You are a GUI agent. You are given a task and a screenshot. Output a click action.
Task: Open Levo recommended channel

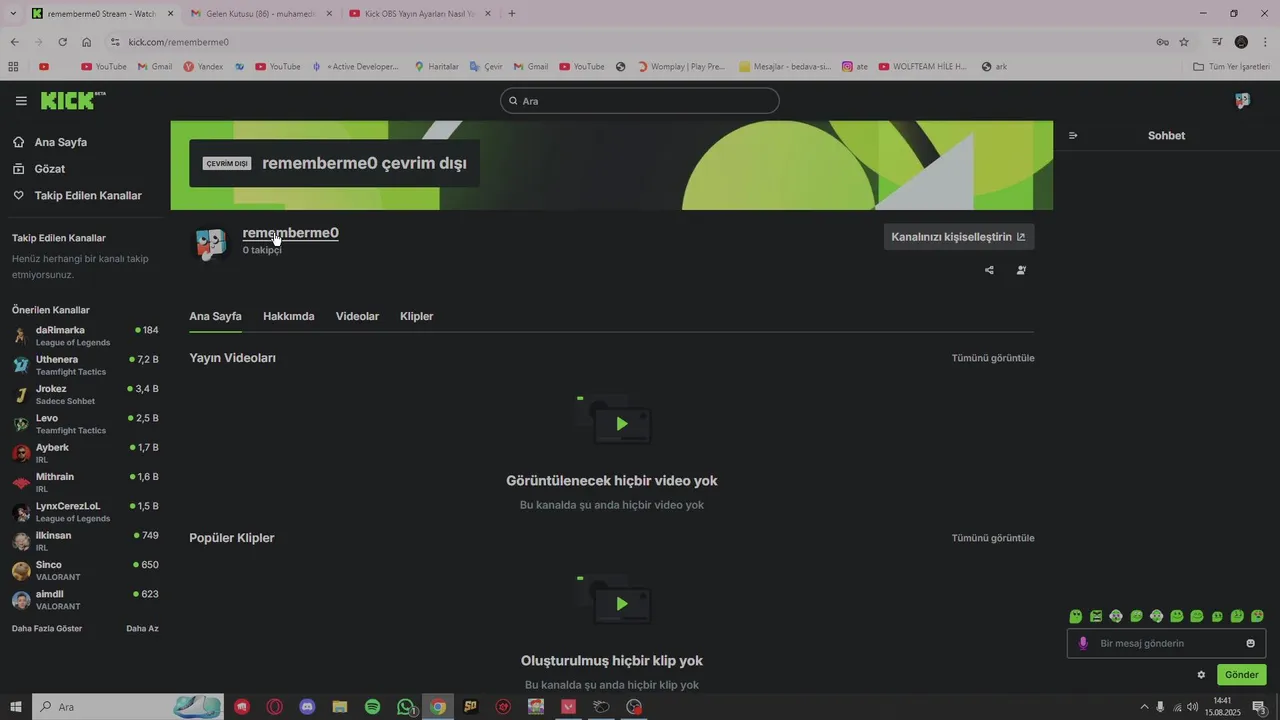84,424
